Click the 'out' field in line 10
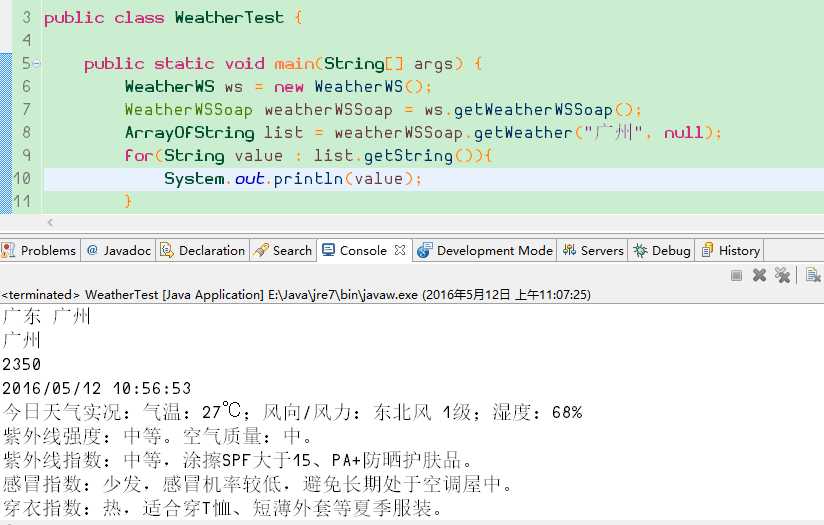 249,179
